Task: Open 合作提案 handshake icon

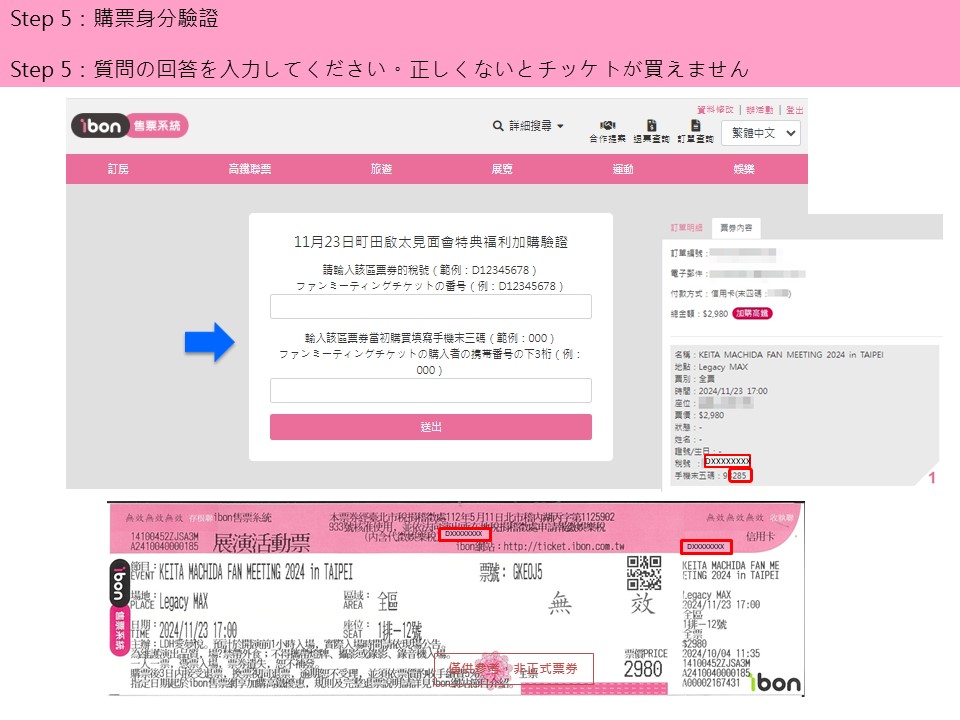Action: pyautogui.click(x=607, y=126)
